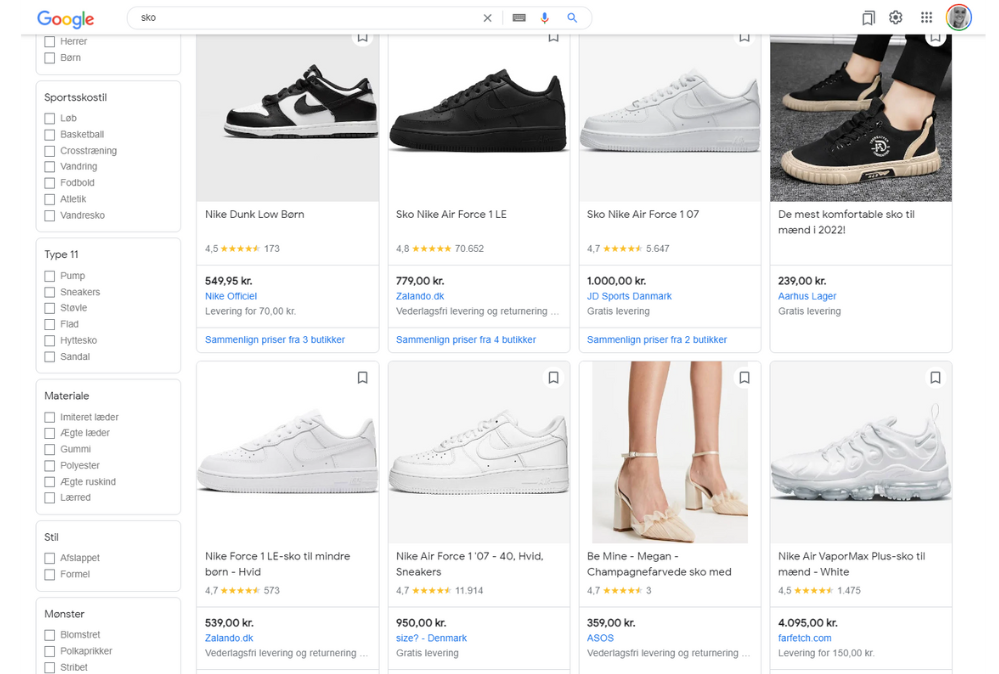This screenshot has width=999, height=674.
Task: Open the Sko Nike Air Force 1 07 image
Action: (x=670, y=118)
